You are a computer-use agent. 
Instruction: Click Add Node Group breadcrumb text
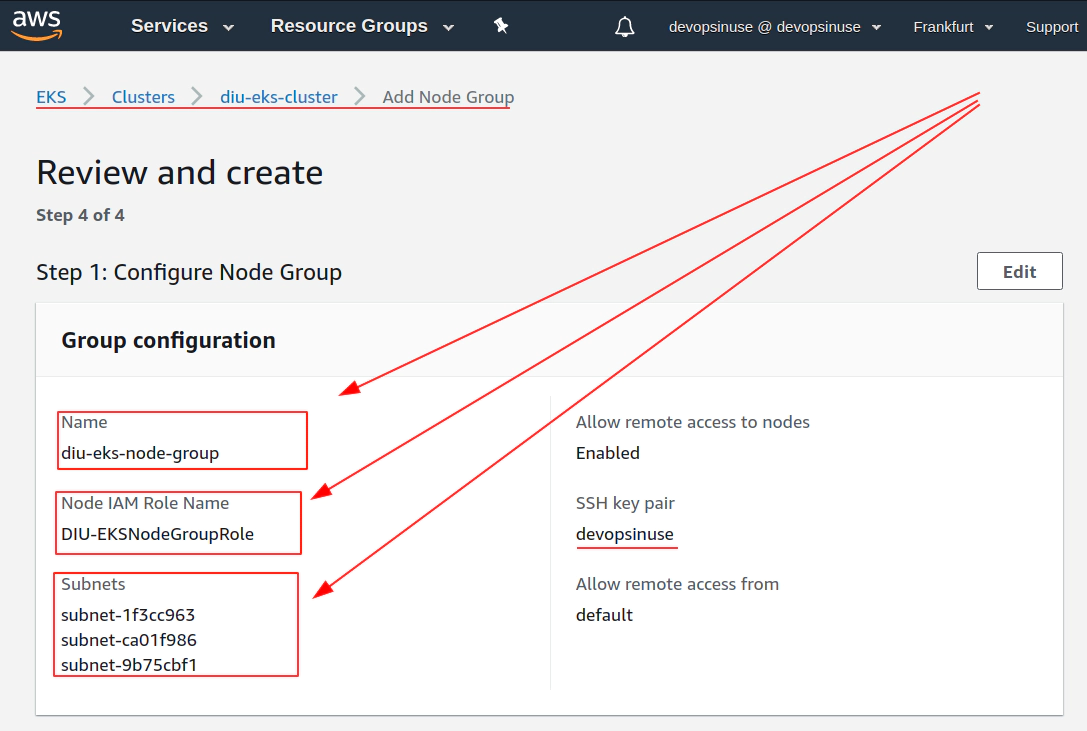point(449,97)
